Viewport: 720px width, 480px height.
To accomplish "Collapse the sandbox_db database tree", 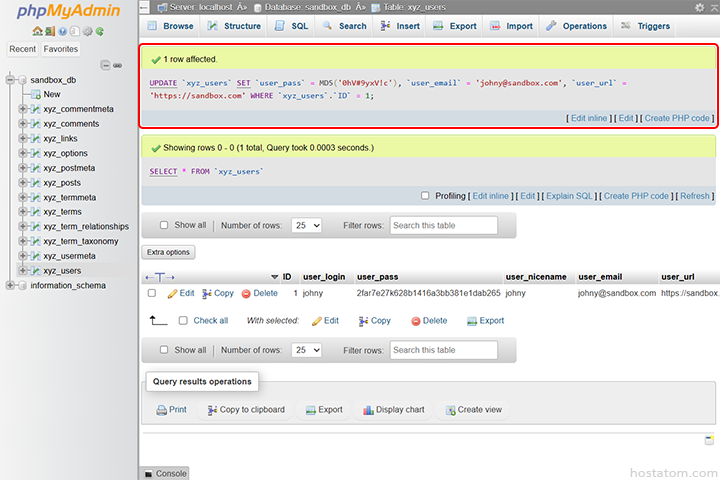I will tap(10, 79).
